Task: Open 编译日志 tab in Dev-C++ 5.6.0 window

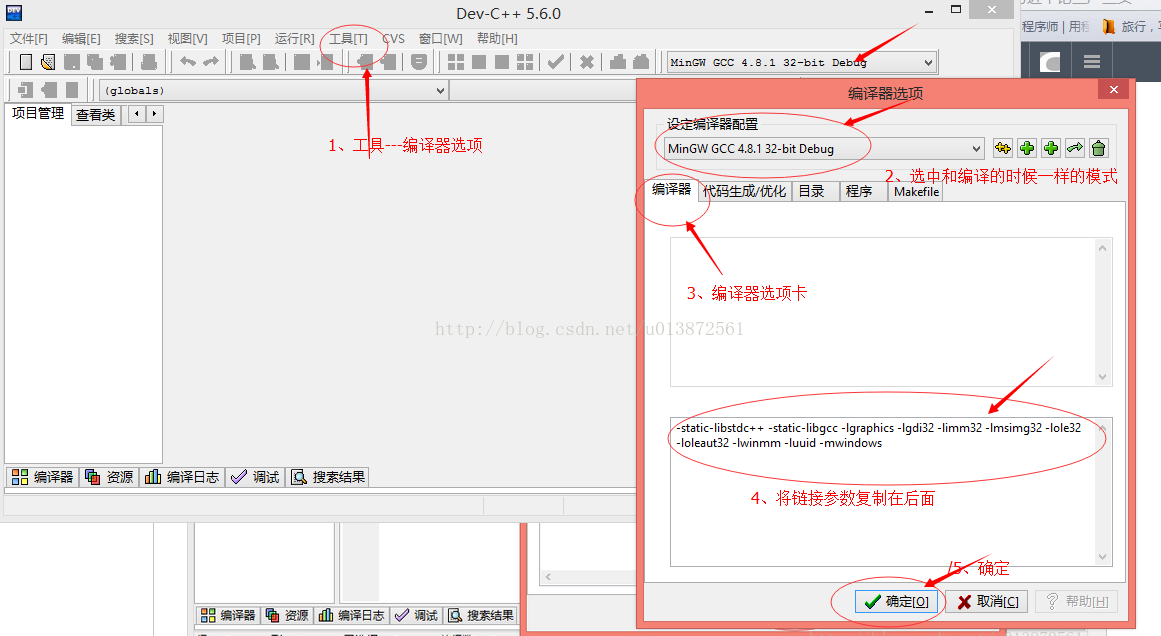Action: pos(182,477)
